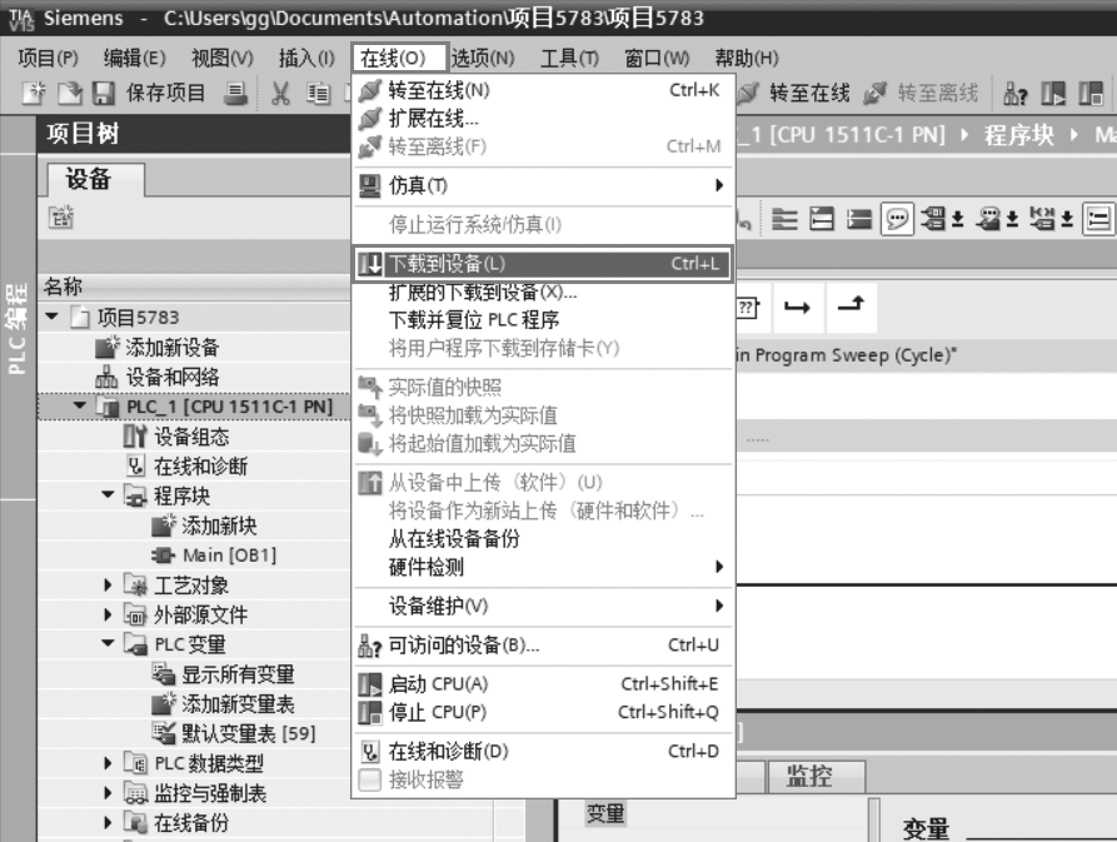Viewport: 1117px width, 842px height.
Task: Choose 可访问的设备(B)... menu entry
Action: click(543, 645)
